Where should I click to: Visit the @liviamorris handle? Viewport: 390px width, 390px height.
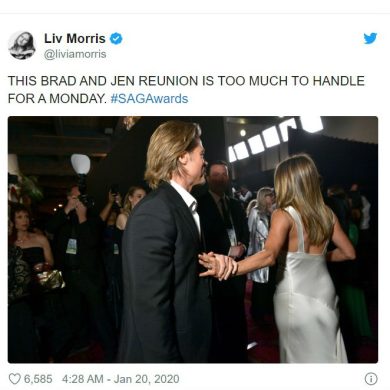75,54
